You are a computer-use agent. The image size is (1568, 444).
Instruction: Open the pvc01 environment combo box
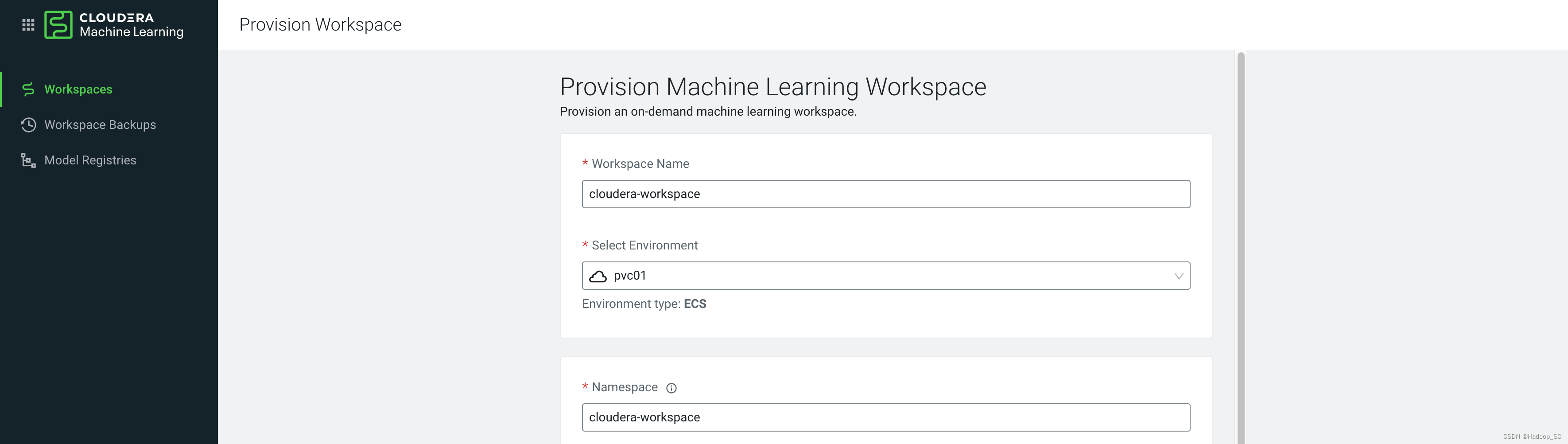click(x=885, y=276)
